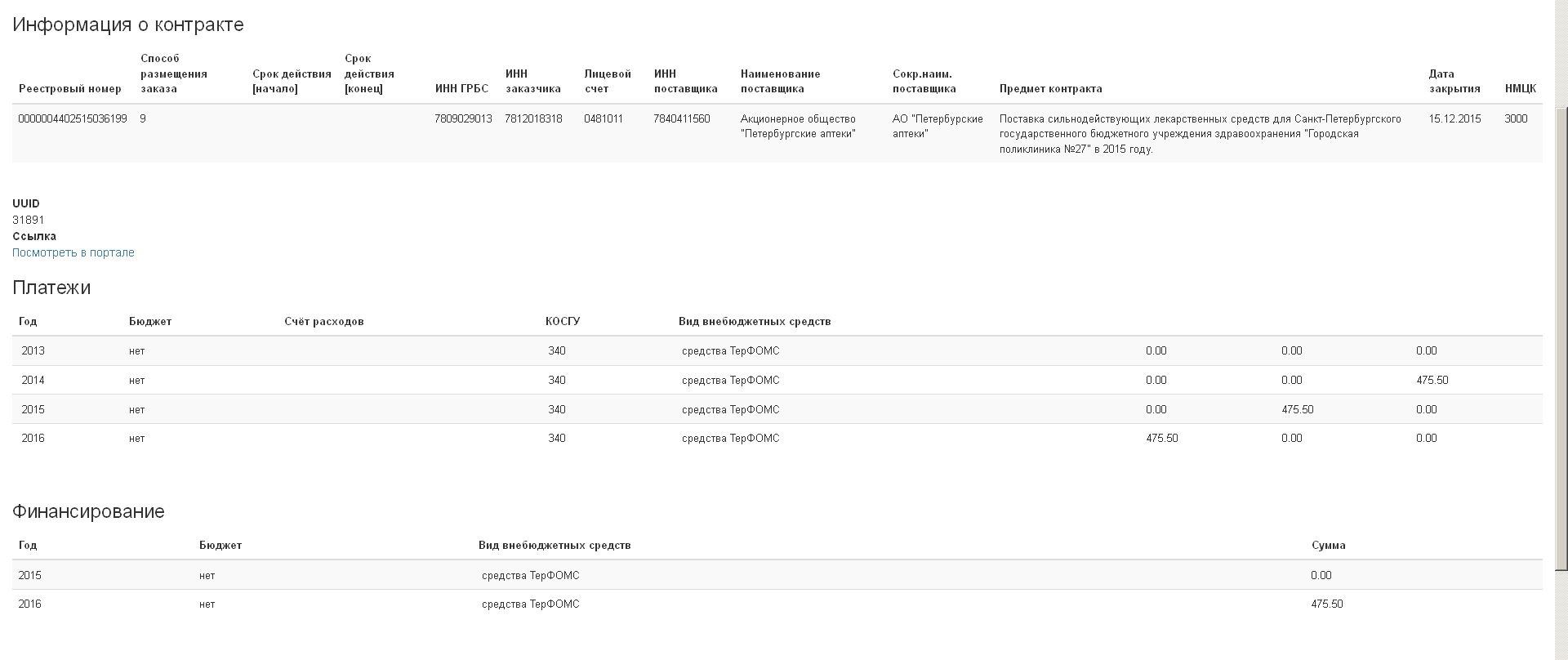Open the 'Посмотреть в портале' link
The width and height of the screenshot is (1568, 660).
[x=73, y=252]
